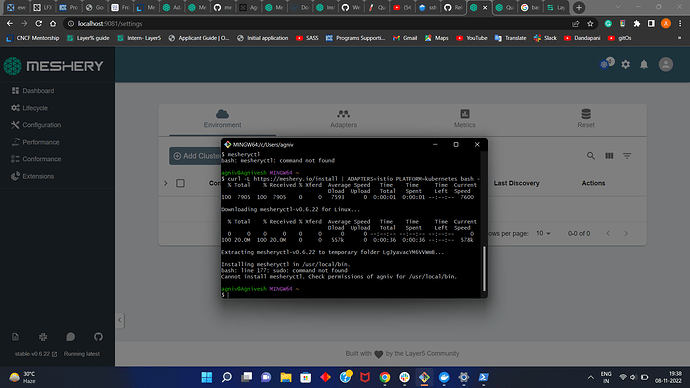This screenshot has width=690, height=388.
Task: Open rows per page dropdown
Action: pyautogui.click(x=543, y=233)
